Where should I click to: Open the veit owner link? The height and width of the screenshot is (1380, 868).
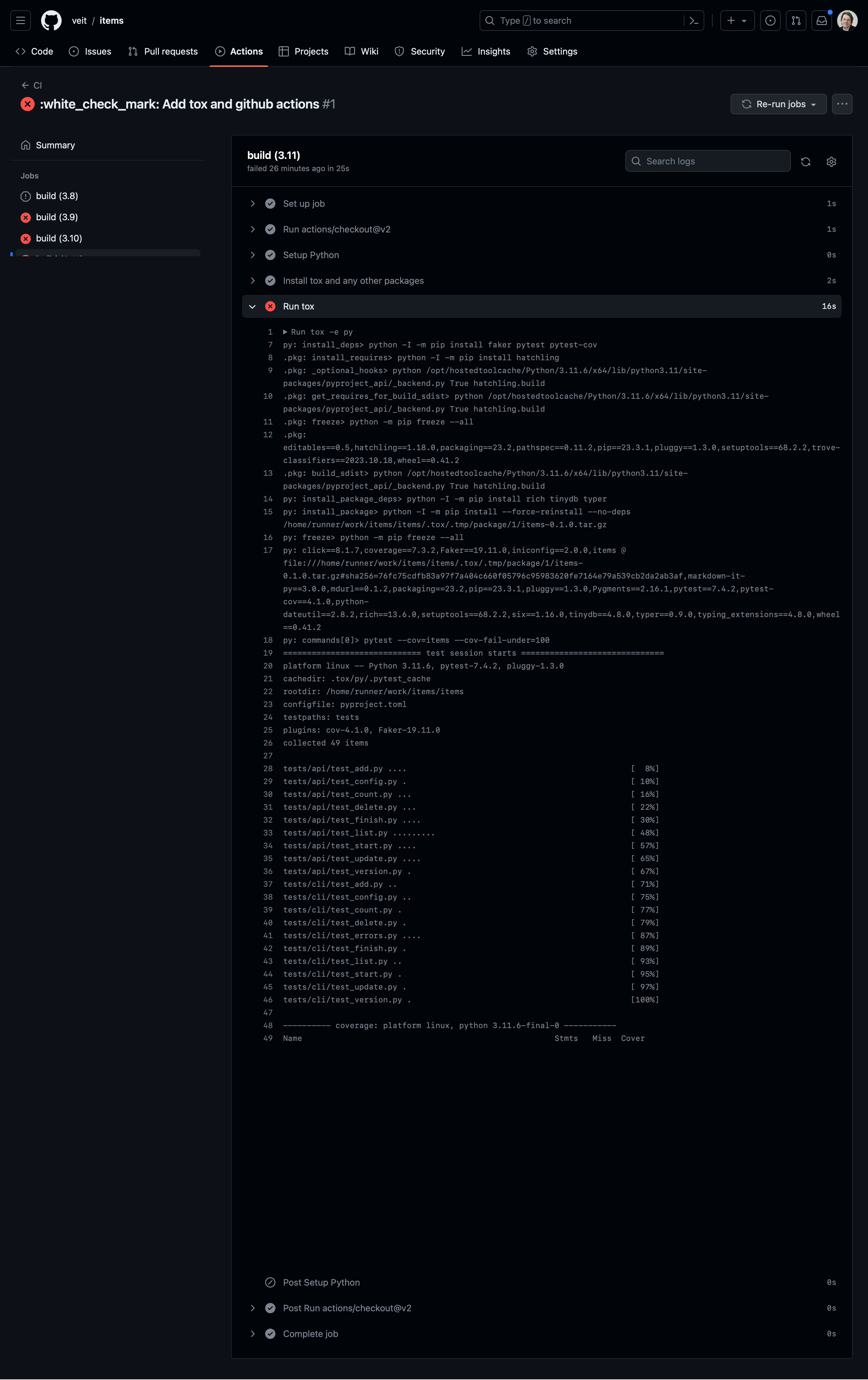[x=79, y=21]
